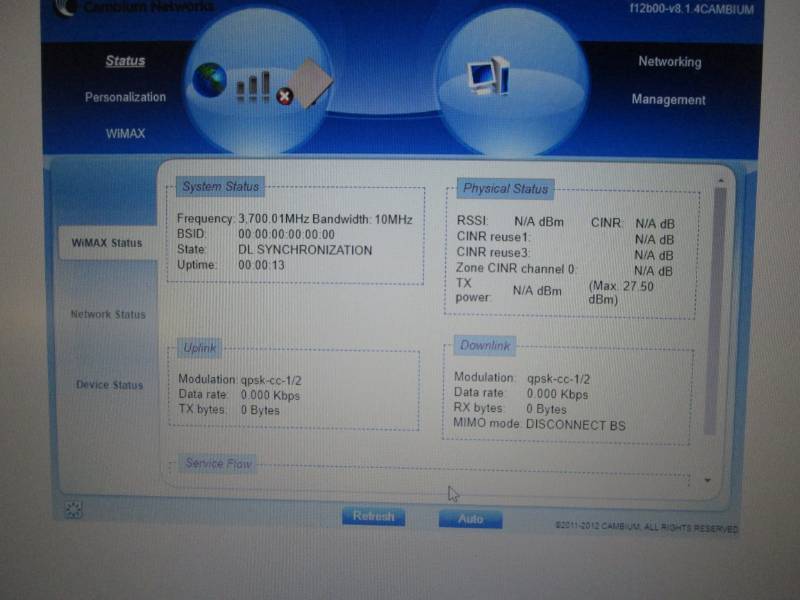Click the CINR reuse3 N/A dB value

coord(654,255)
